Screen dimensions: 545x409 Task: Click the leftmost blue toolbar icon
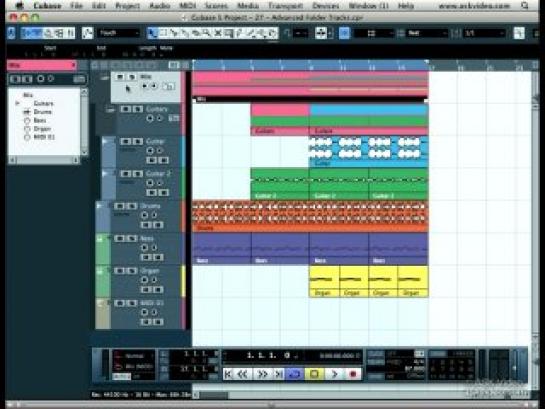11,33
